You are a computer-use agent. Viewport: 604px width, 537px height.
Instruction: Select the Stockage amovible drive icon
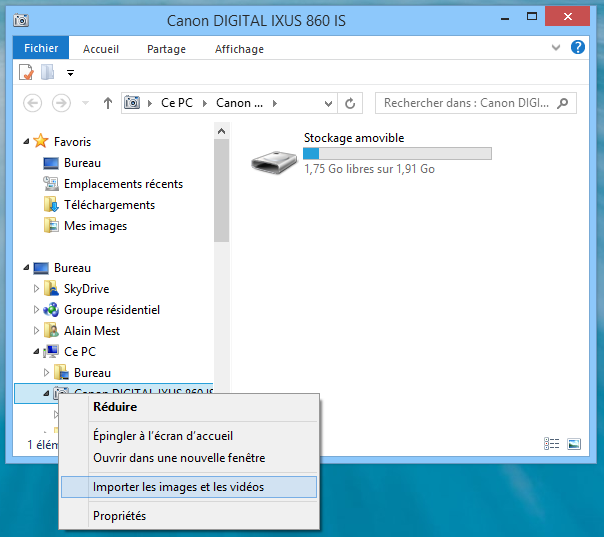(x=274, y=162)
